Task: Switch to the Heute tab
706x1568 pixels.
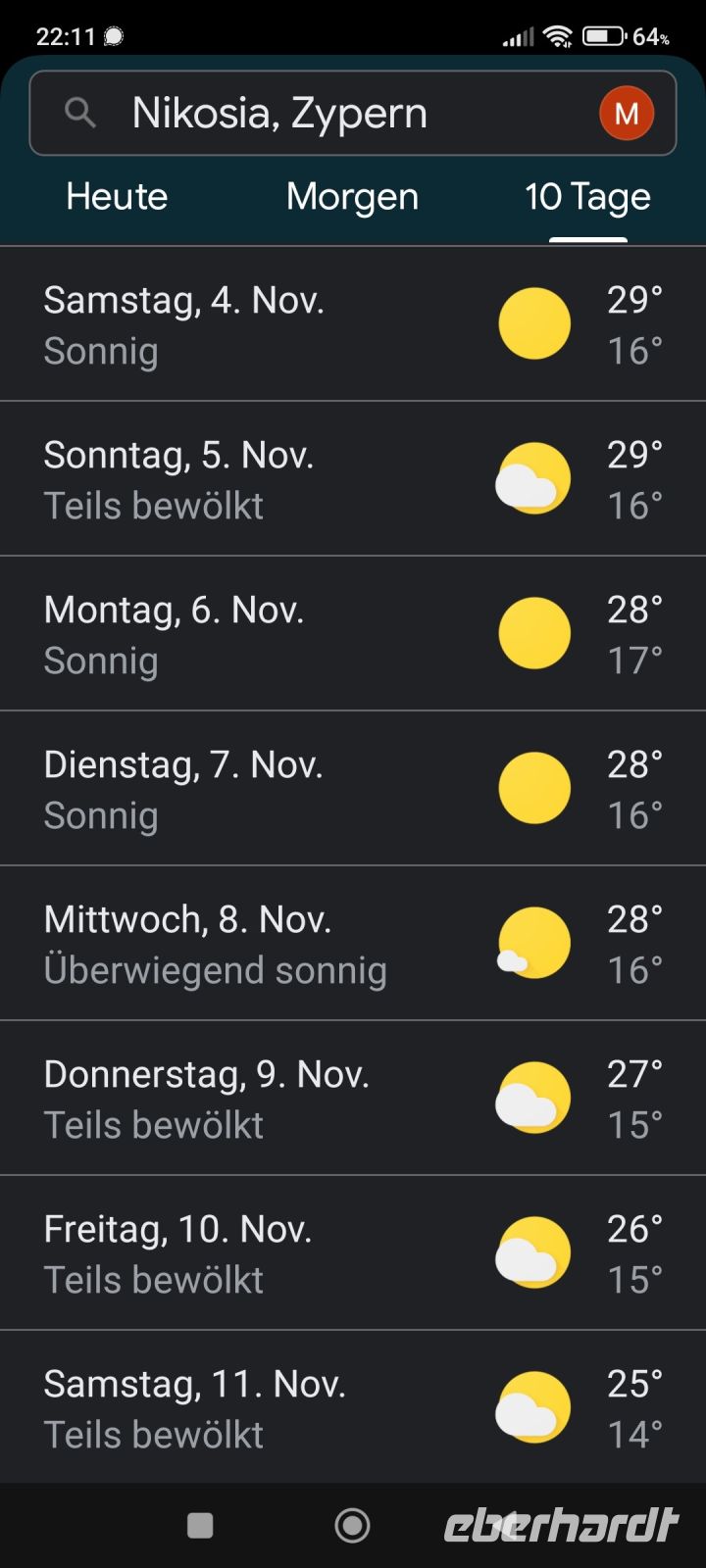Action: click(117, 197)
